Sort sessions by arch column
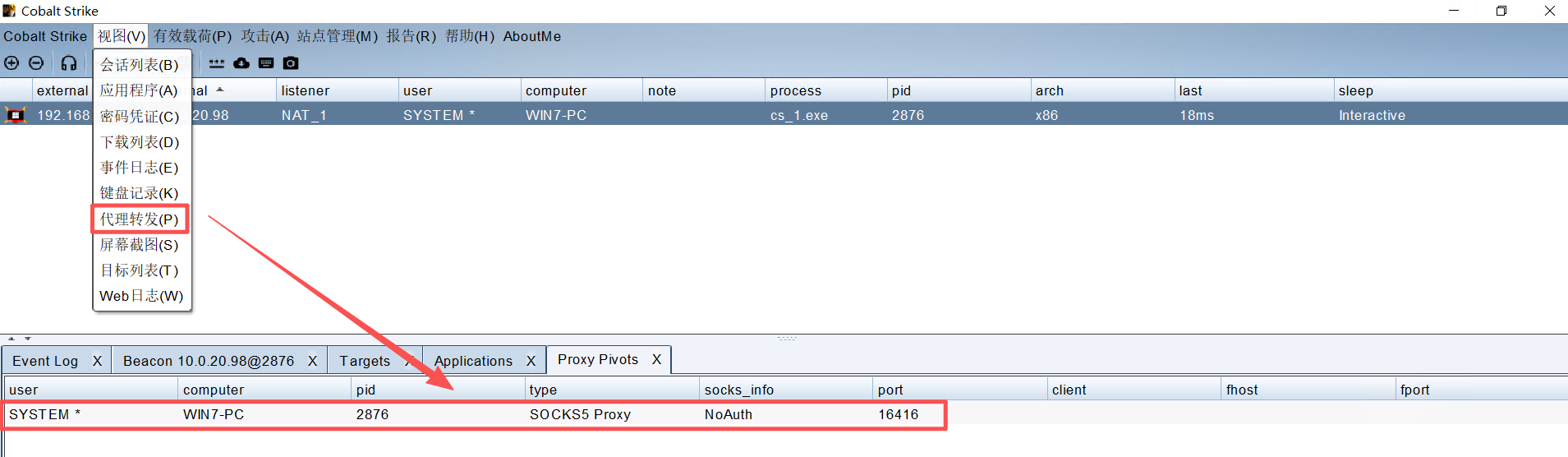The width and height of the screenshot is (1568, 457). pyautogui.click(x=1102, y=90)
